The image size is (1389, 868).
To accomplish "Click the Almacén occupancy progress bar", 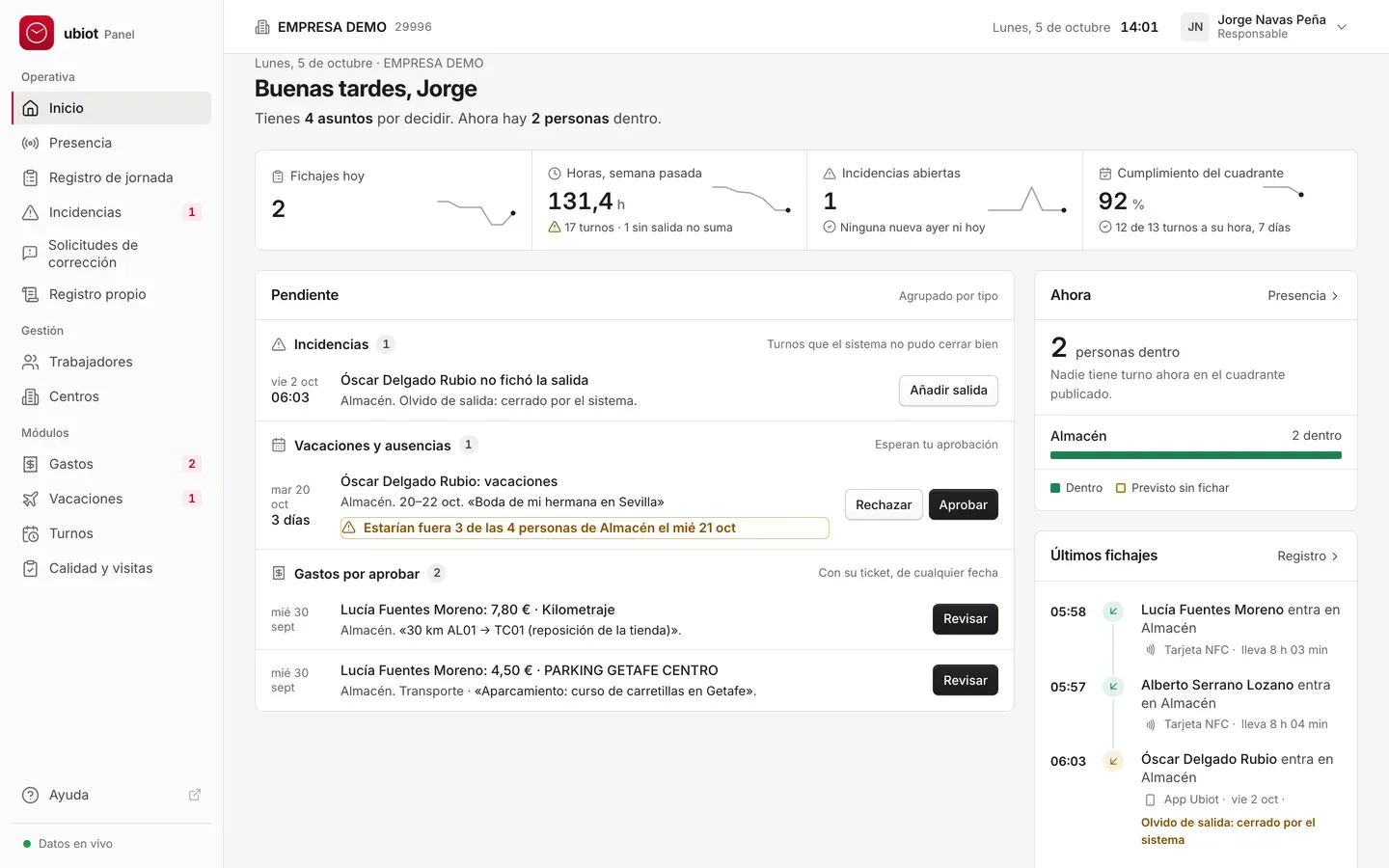I will 1196,455.
